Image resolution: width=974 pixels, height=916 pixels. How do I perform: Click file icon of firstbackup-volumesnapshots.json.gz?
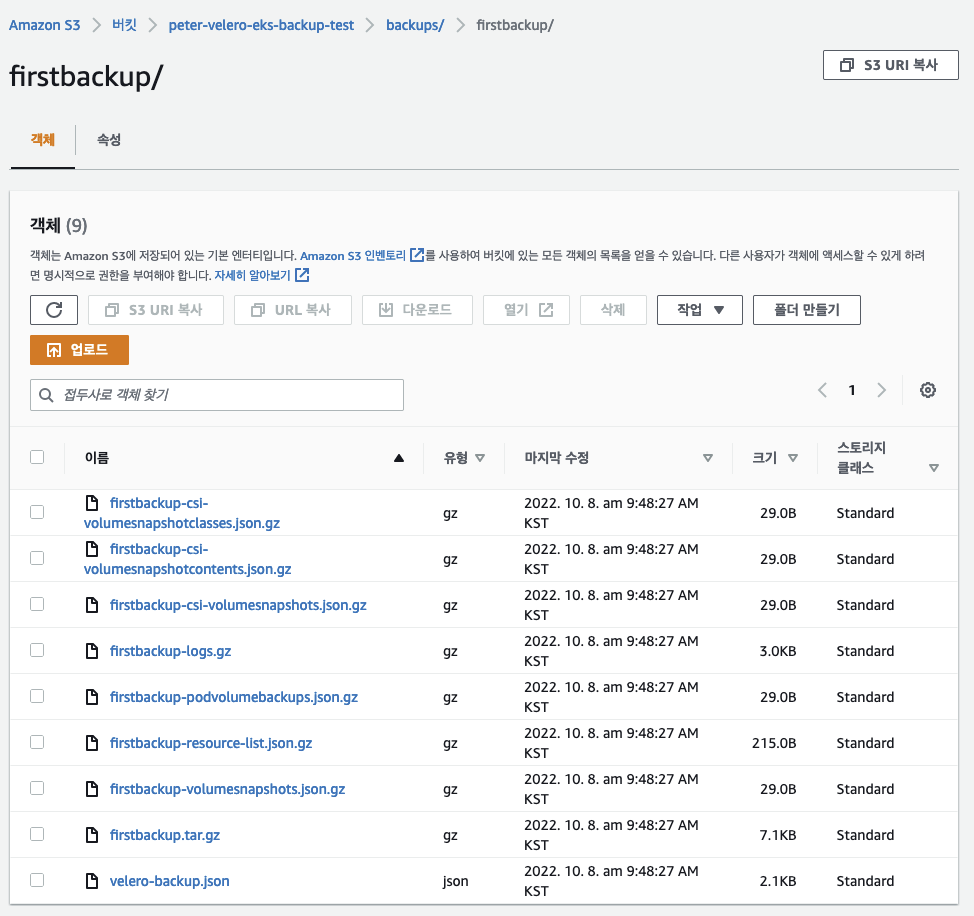[92, 789]
